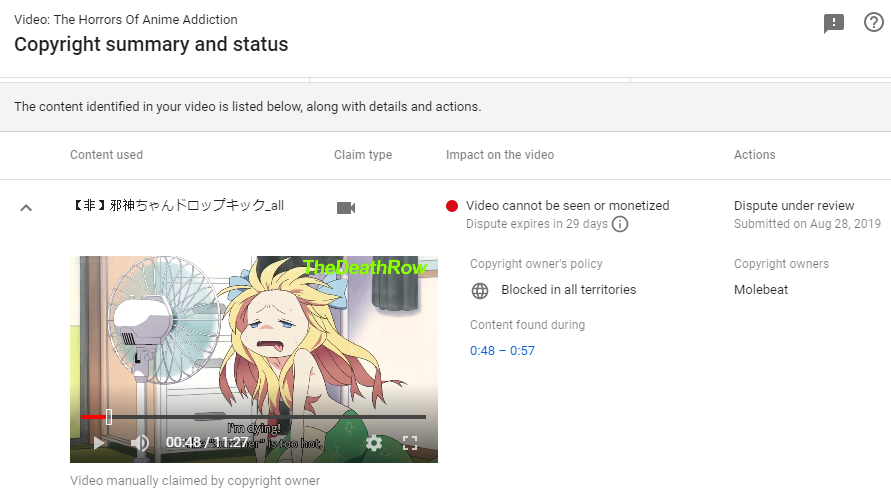
Task: Click the 'Copyright owners' label
Action: 781,264
